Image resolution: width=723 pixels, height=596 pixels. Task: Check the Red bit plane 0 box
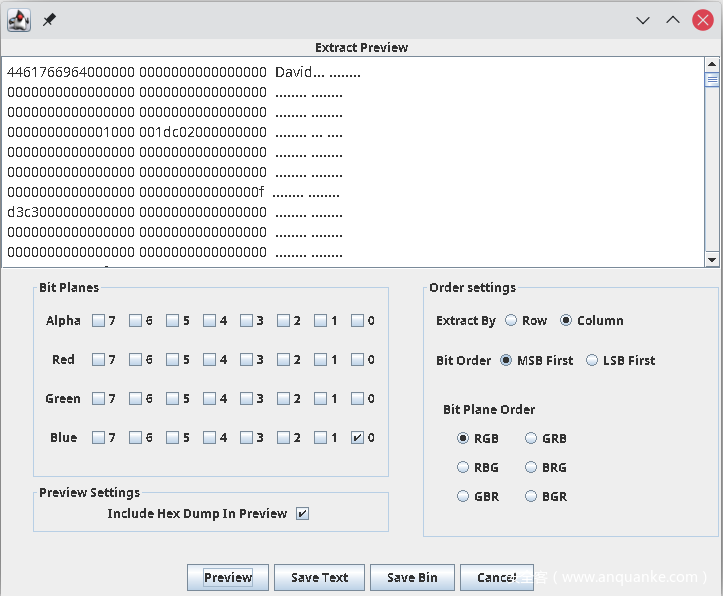point(357,360)
